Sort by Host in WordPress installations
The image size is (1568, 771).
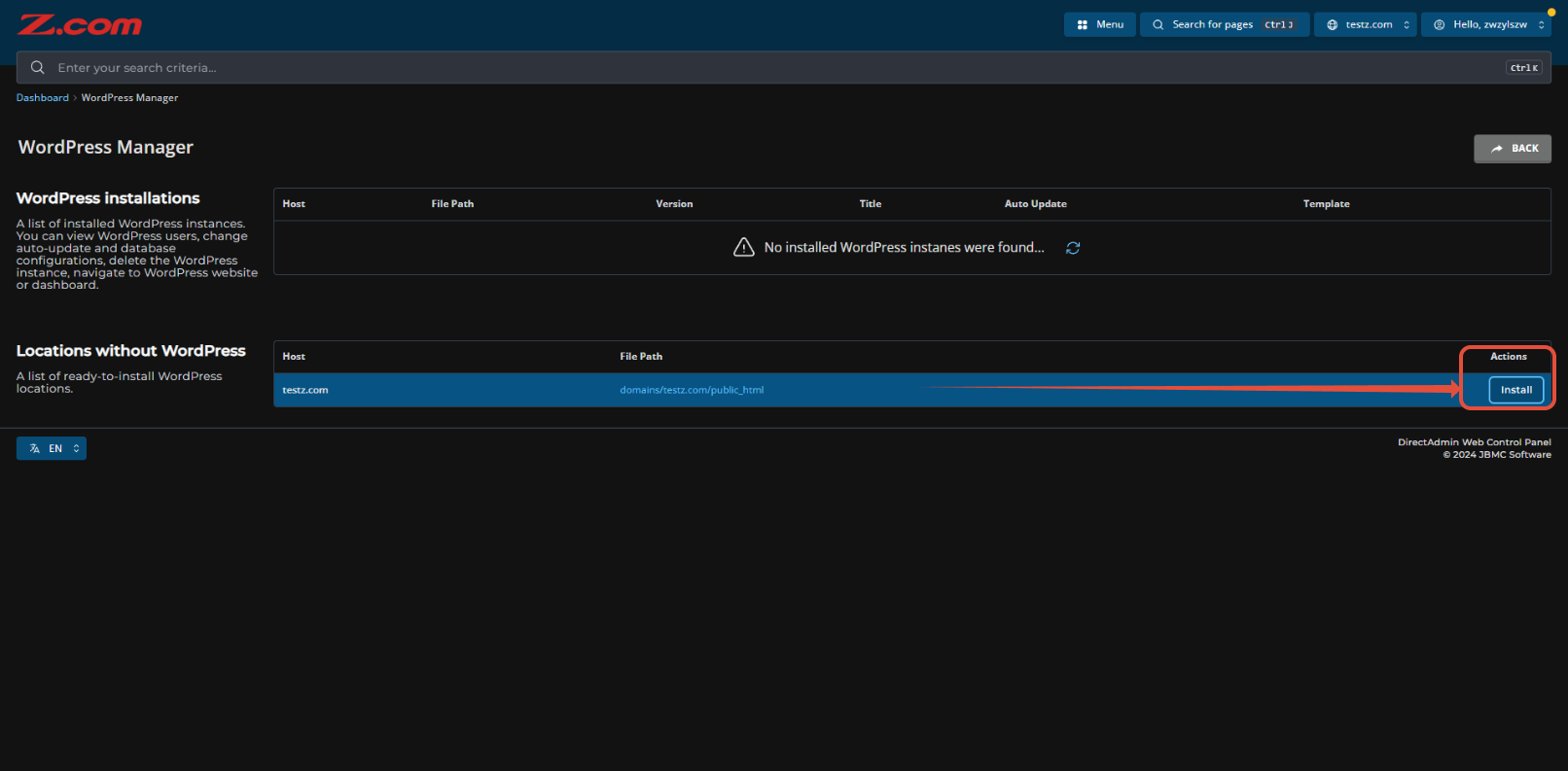click(x=294, y=204)
